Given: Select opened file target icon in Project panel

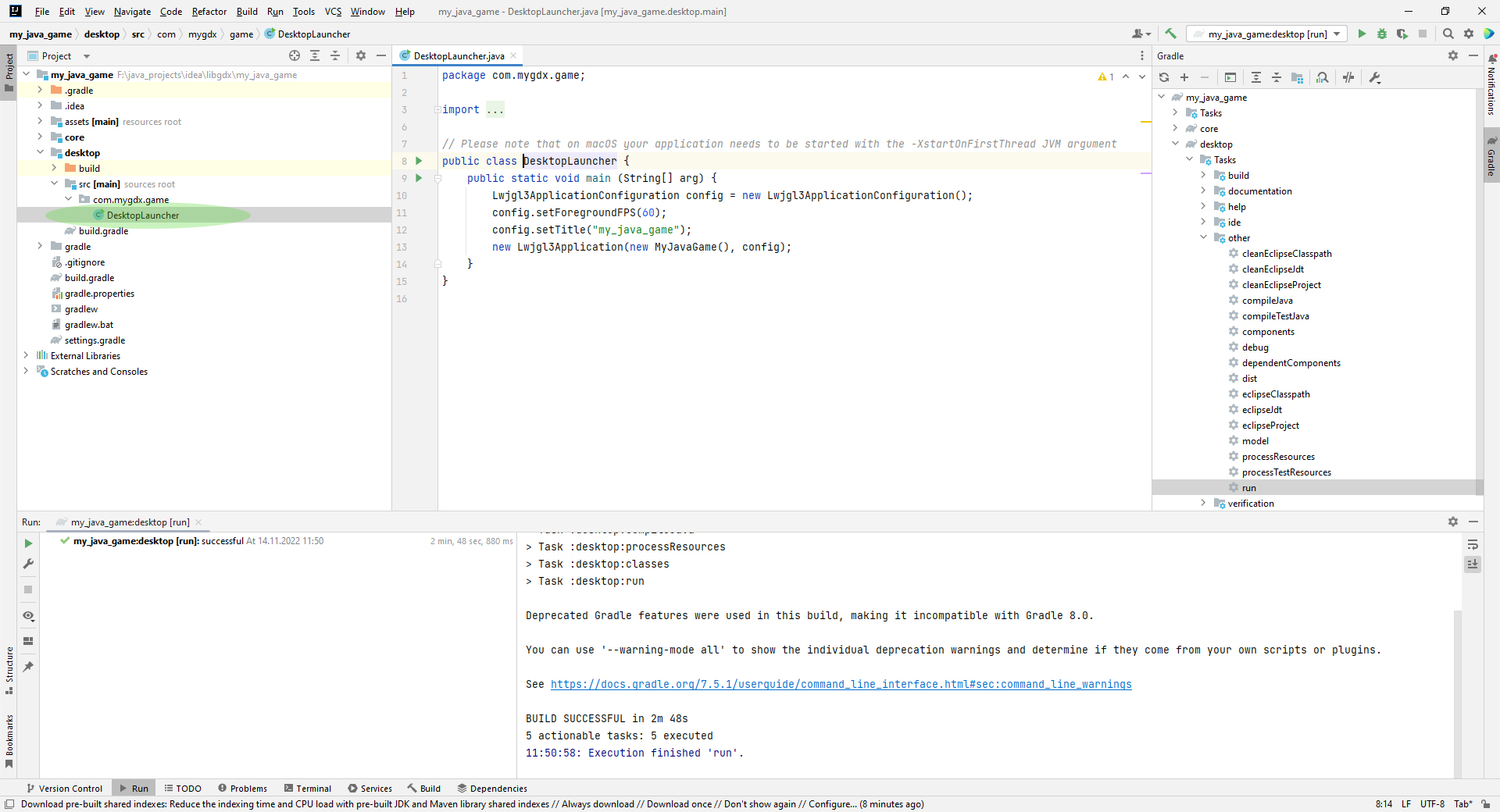Looking at the screenshot, I should tap(295, 55).
